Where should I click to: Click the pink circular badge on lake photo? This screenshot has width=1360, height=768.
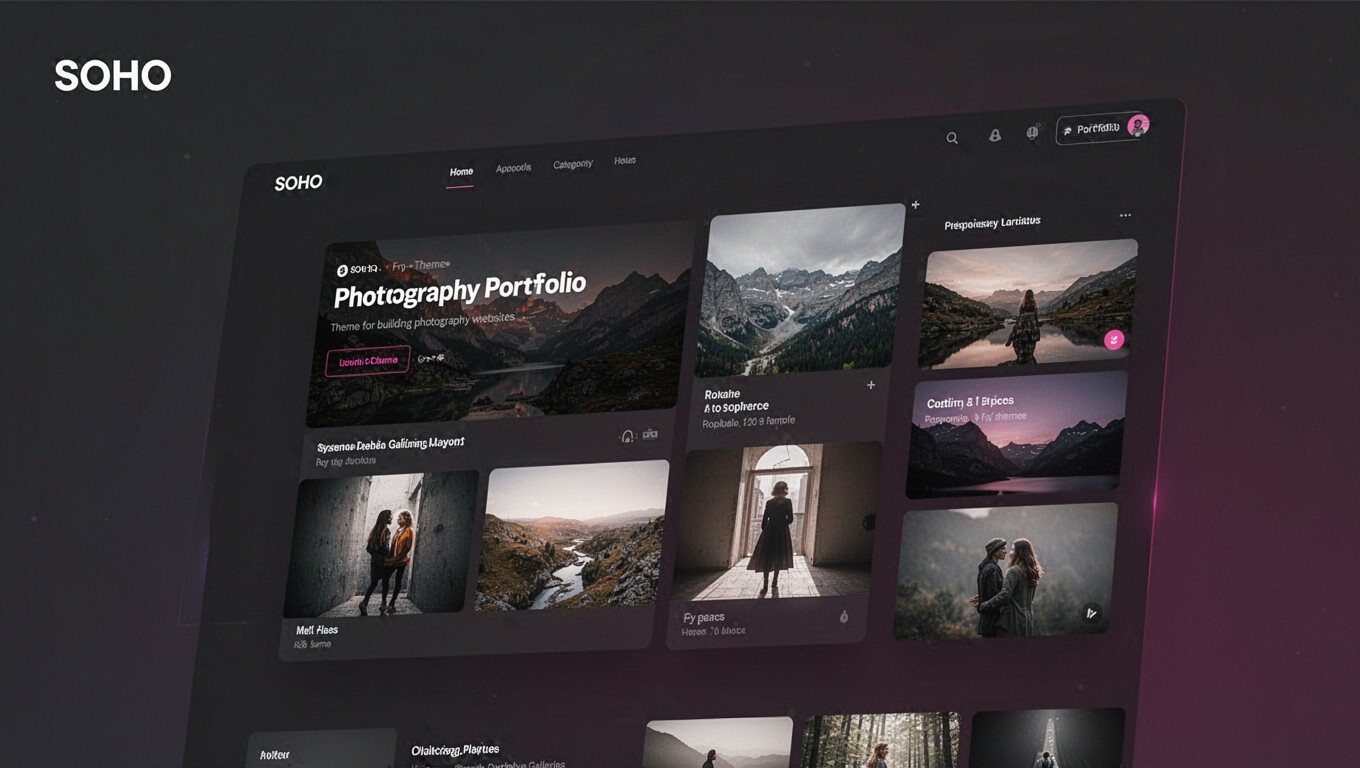(x=1113, y=340)
